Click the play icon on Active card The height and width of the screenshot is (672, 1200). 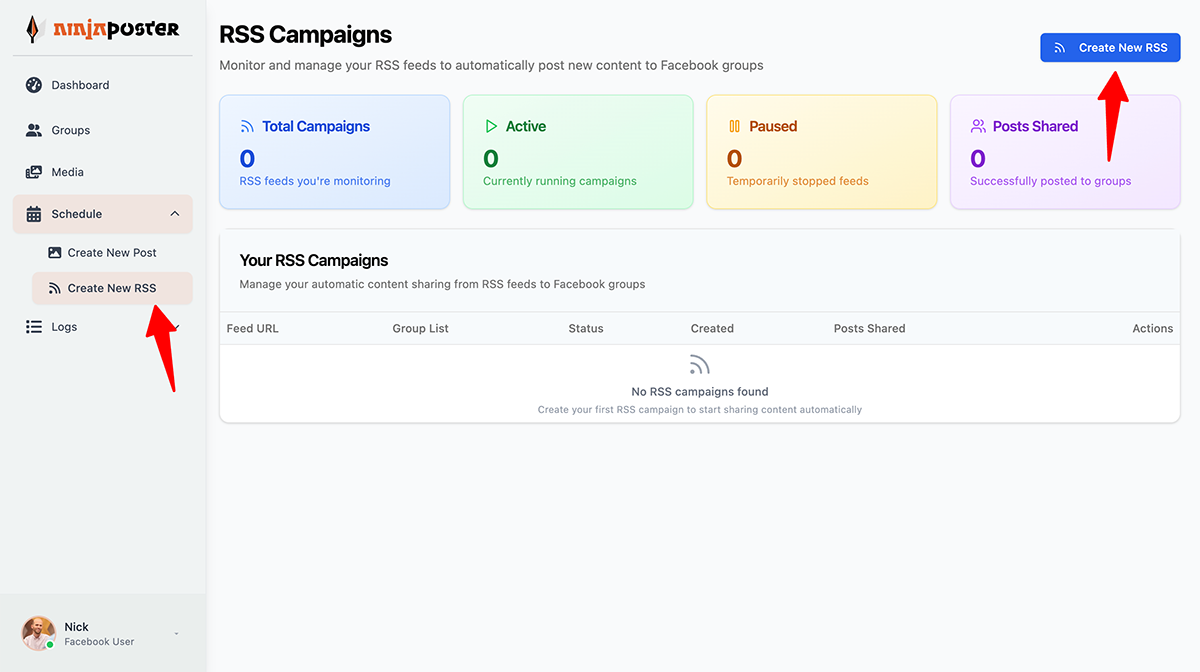pos(491,127)
